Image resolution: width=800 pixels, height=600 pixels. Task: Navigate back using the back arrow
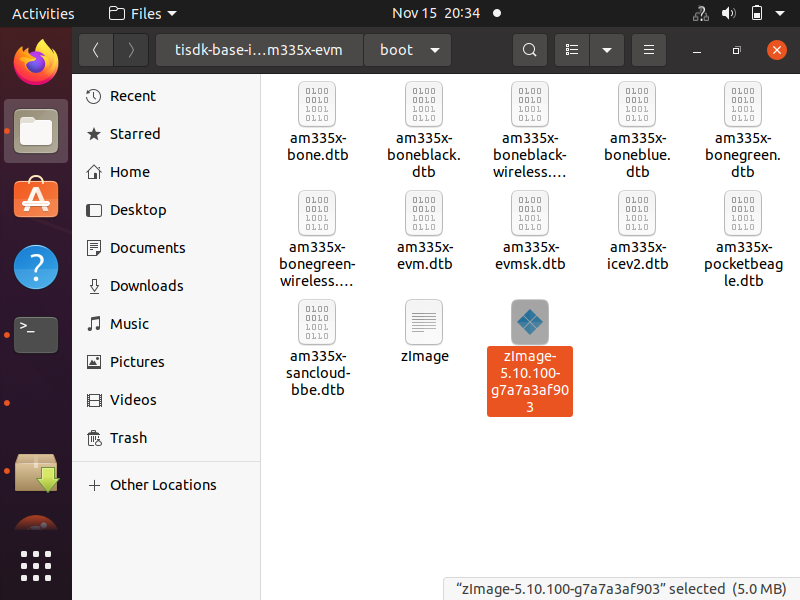95,49
